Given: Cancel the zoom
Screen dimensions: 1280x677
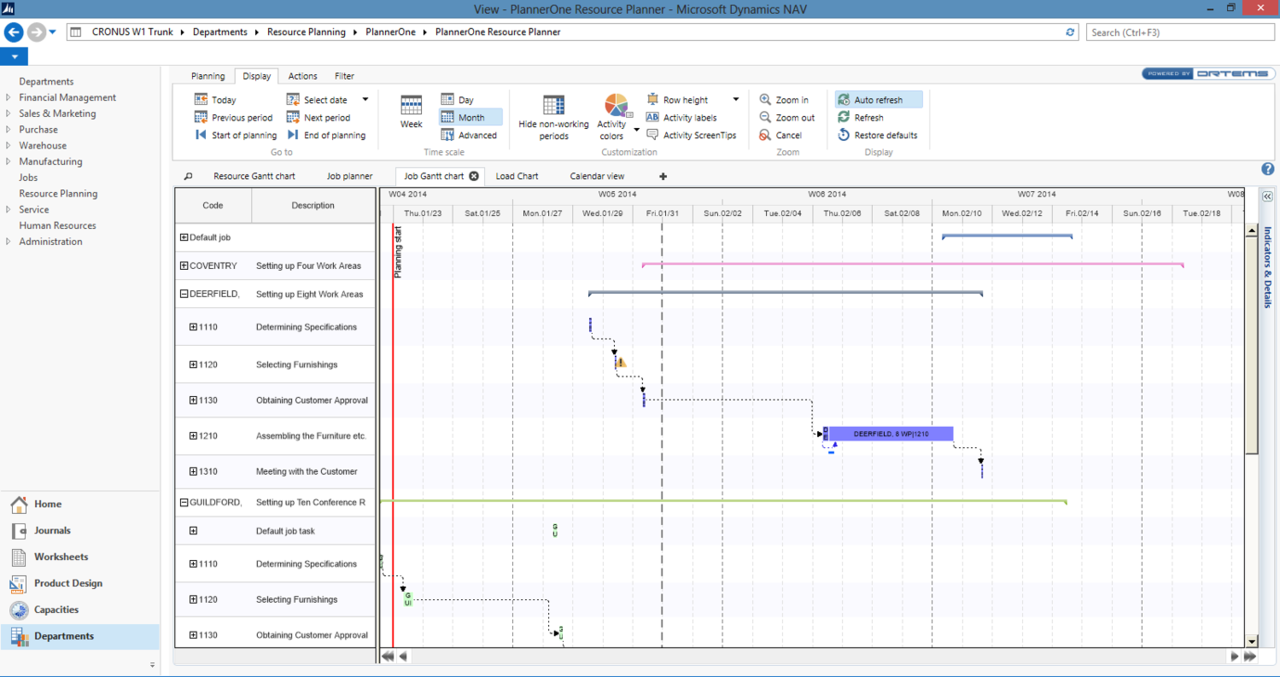Looking at the screenshot, I should tap(780, 135).
